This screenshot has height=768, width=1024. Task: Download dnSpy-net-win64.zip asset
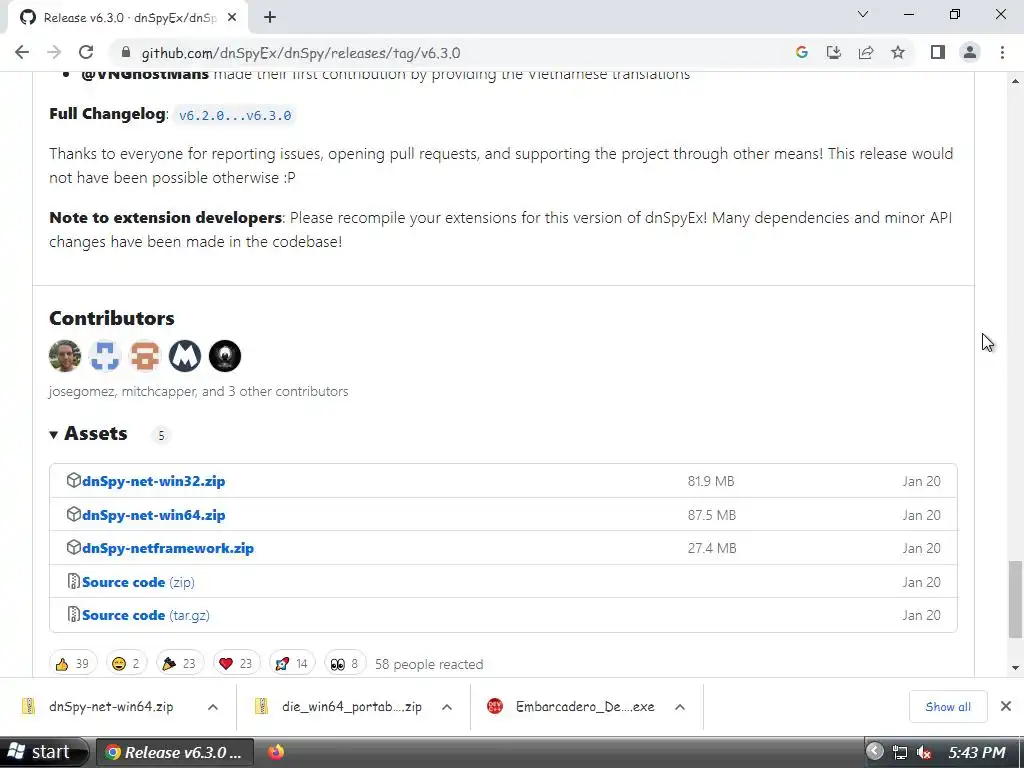(x=153, y=515)
